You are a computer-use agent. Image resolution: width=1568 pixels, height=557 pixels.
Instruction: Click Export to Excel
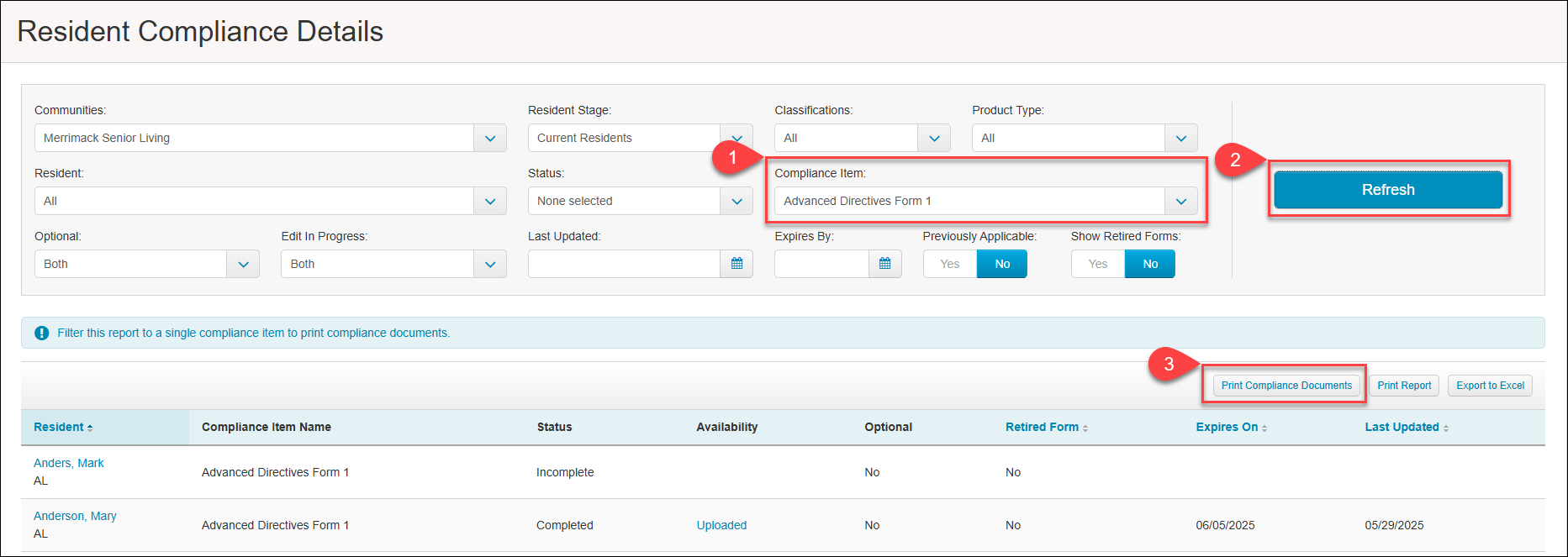[1490, 386]
